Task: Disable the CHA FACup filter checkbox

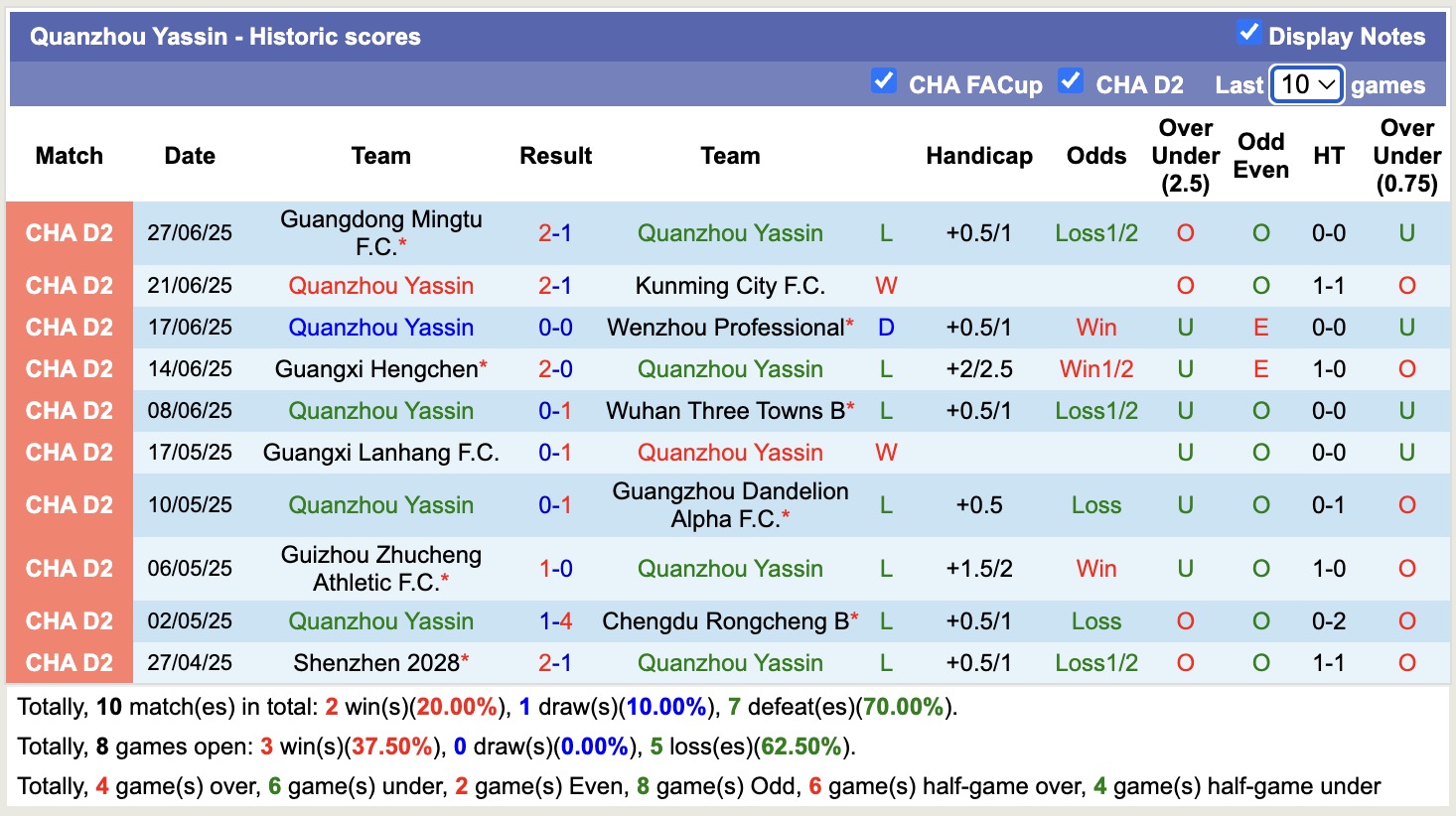Action: pyautogui.click(x=884, y=81)
